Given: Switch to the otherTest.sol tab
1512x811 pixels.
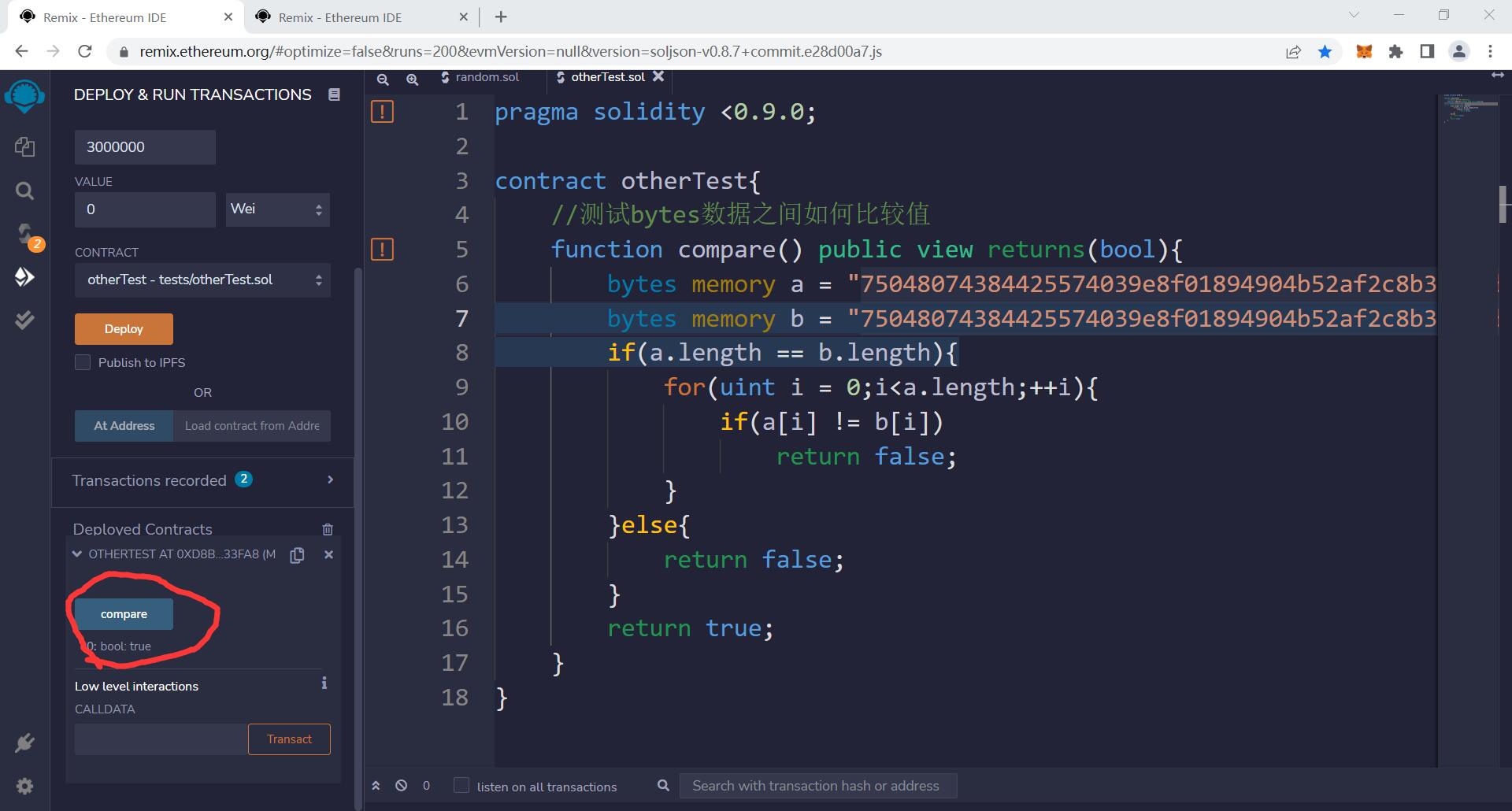Looking at the screenshot, I should 606,76.
